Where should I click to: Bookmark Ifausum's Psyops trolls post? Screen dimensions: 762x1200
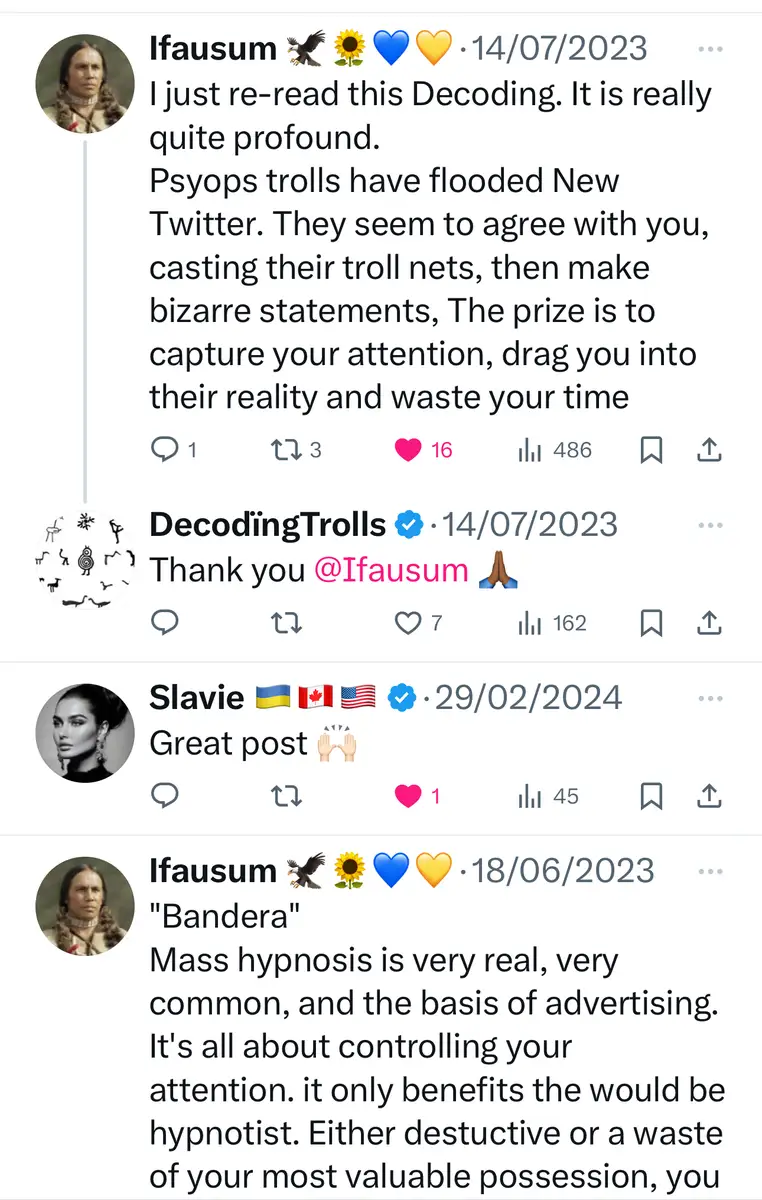coord(651,451)
